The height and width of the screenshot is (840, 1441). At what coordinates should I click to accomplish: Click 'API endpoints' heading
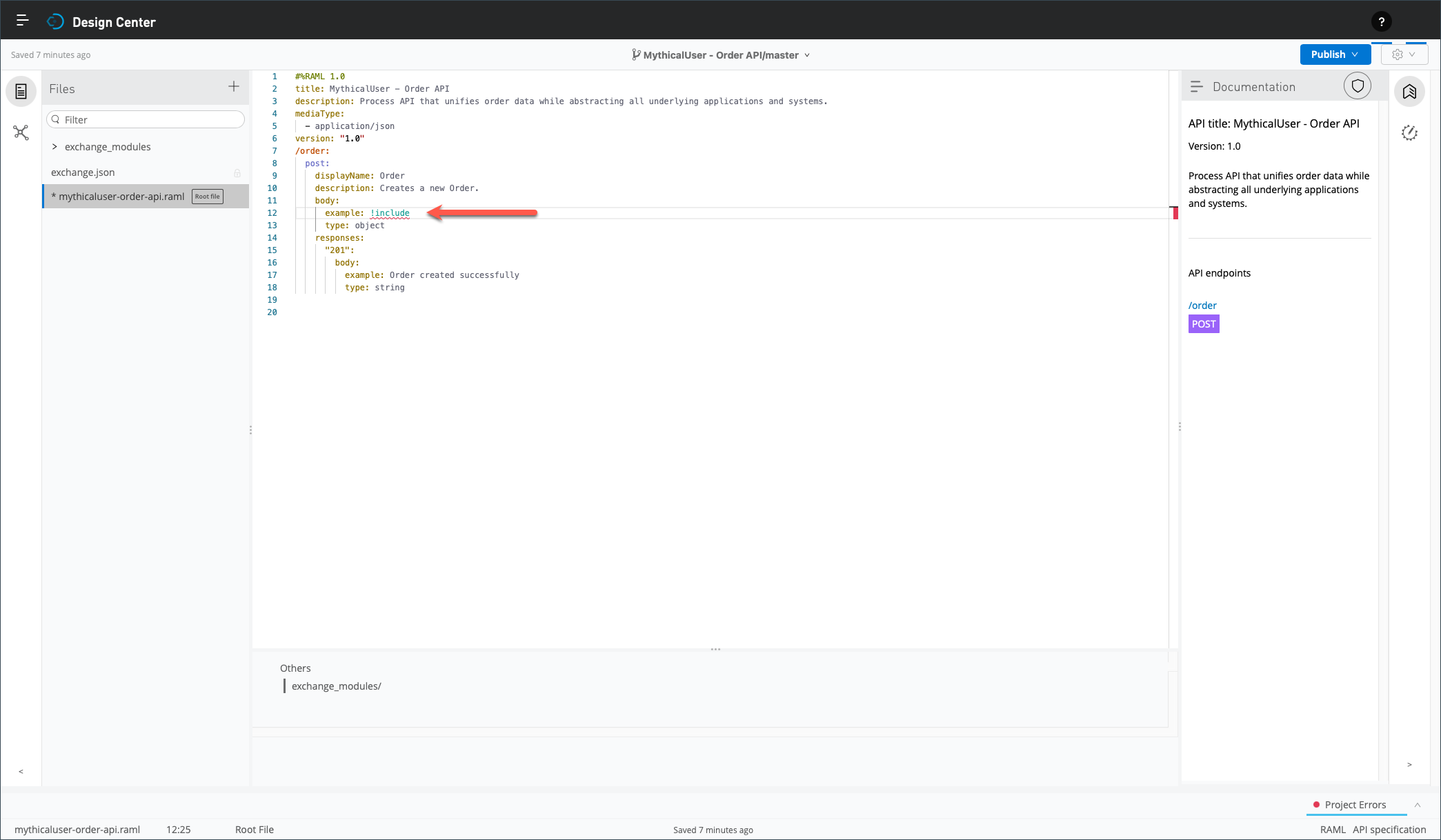click(x=1219, y=273)
